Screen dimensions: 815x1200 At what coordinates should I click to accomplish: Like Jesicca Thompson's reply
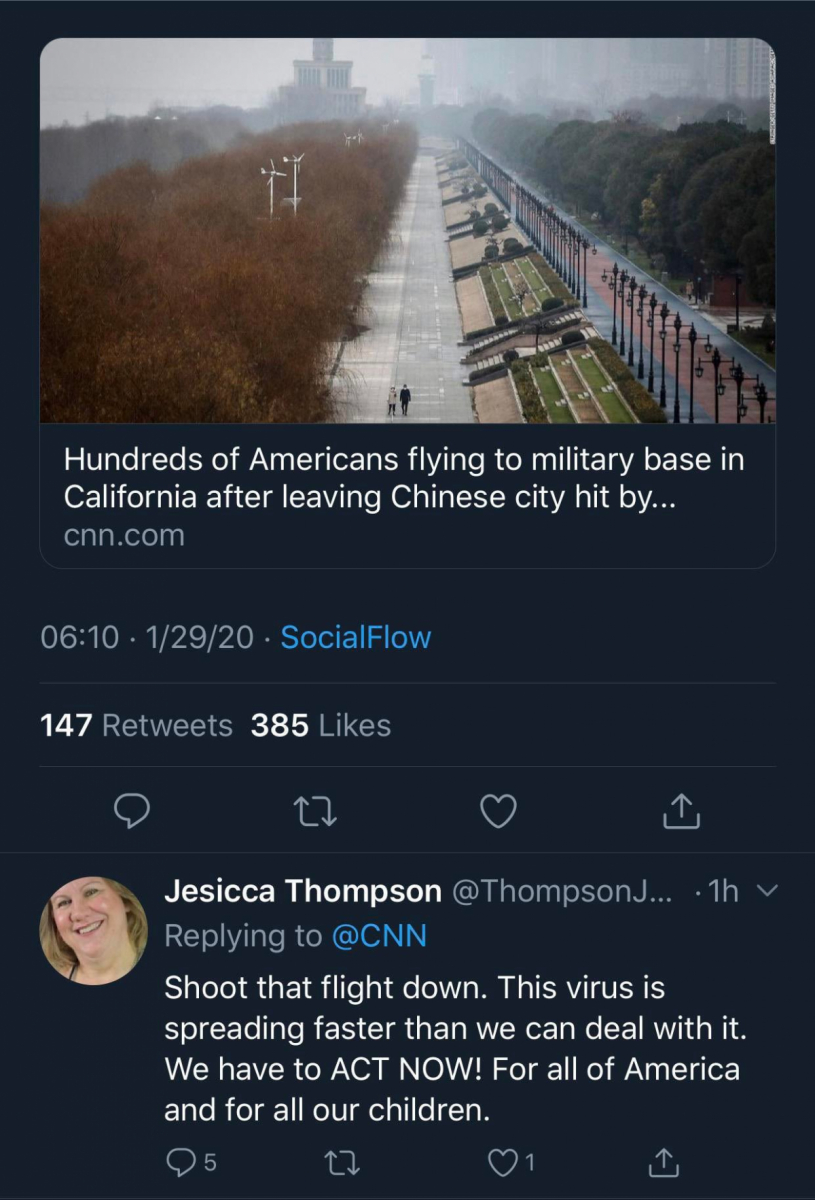tap(502, 1162)
